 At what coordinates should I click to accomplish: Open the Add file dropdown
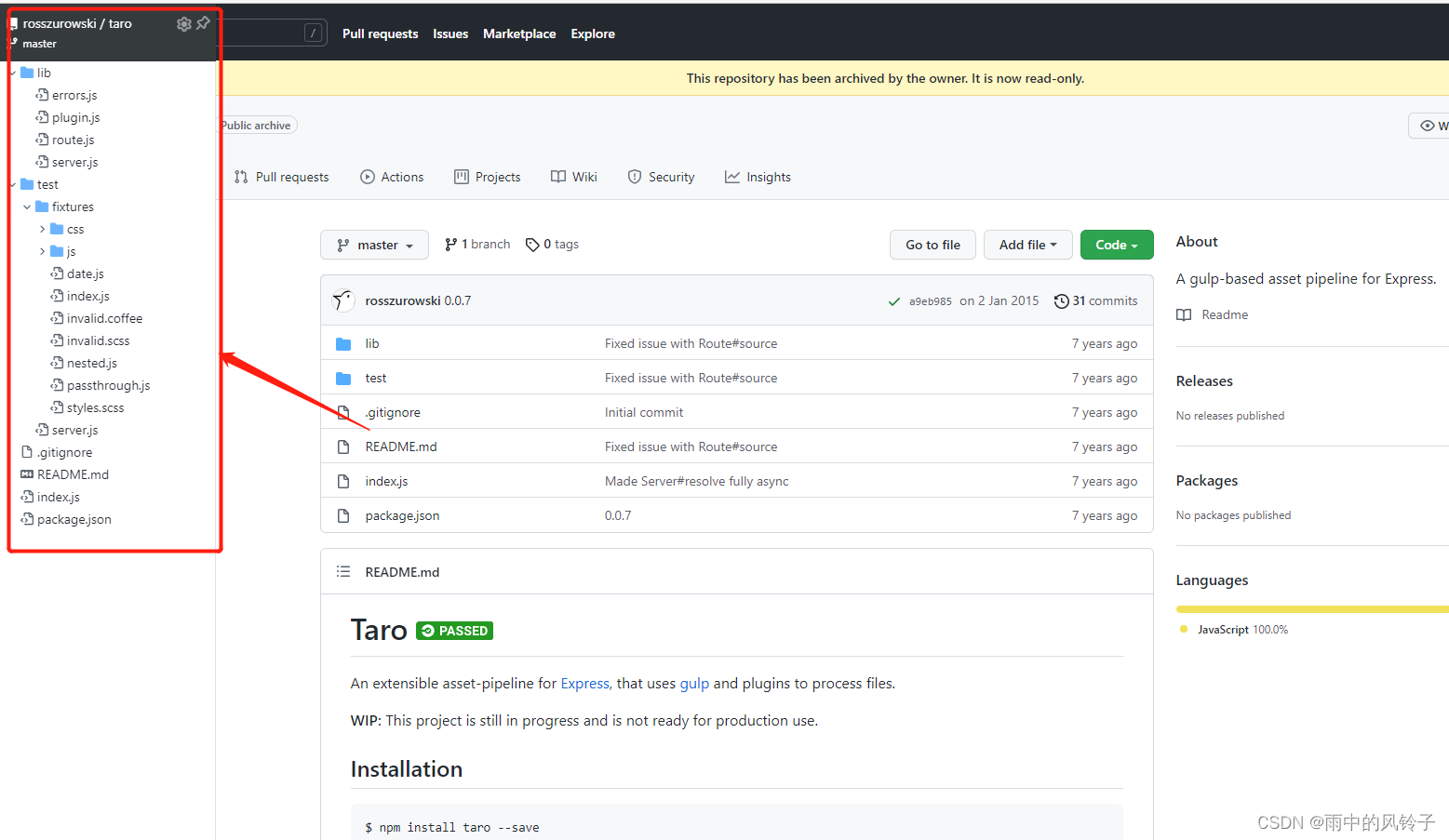pos(1028,245)
